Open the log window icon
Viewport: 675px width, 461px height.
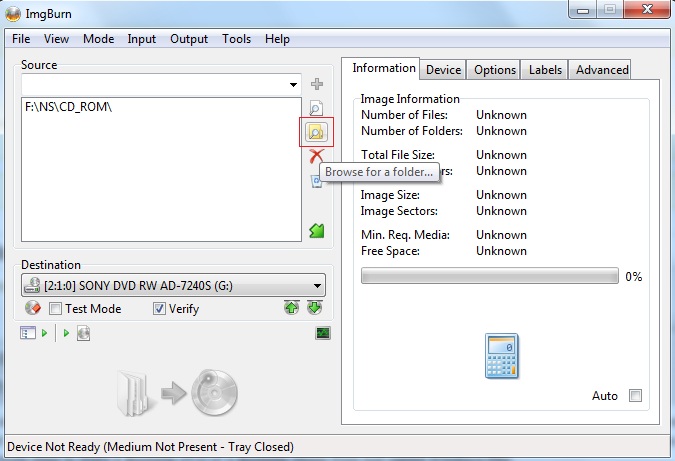point(323,333)
